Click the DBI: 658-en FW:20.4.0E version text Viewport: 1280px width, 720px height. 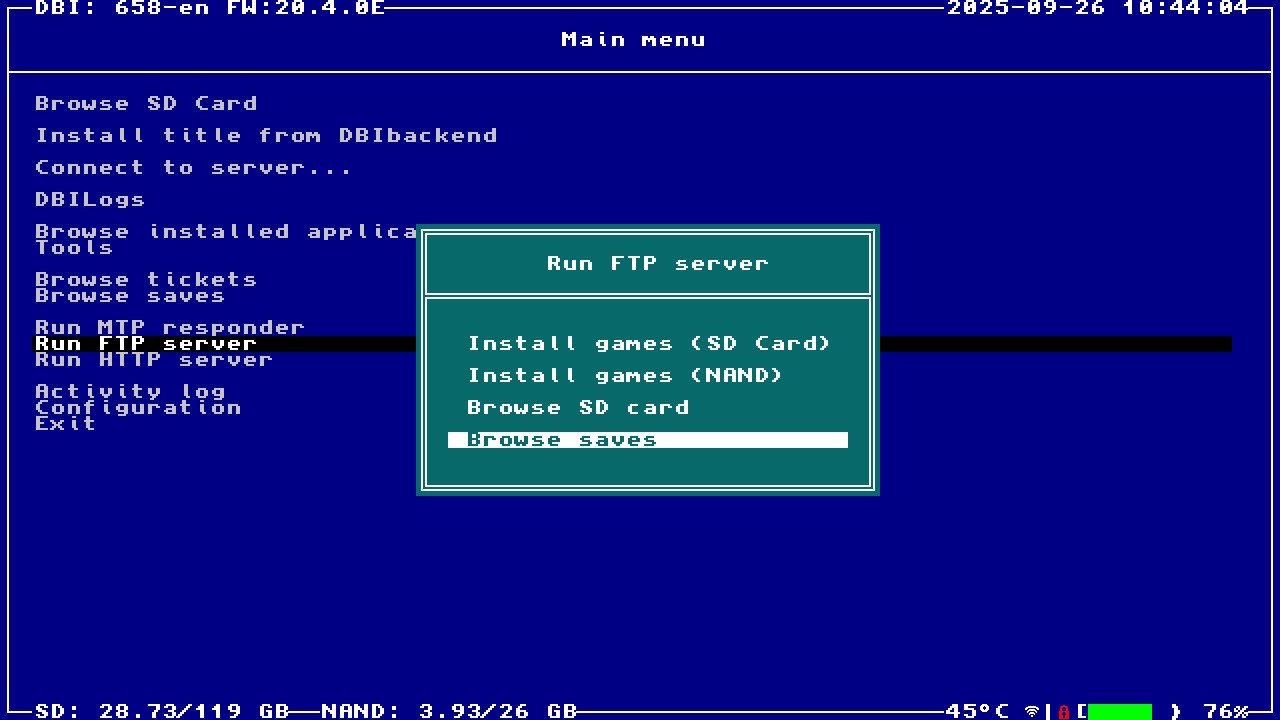(210, 8)
